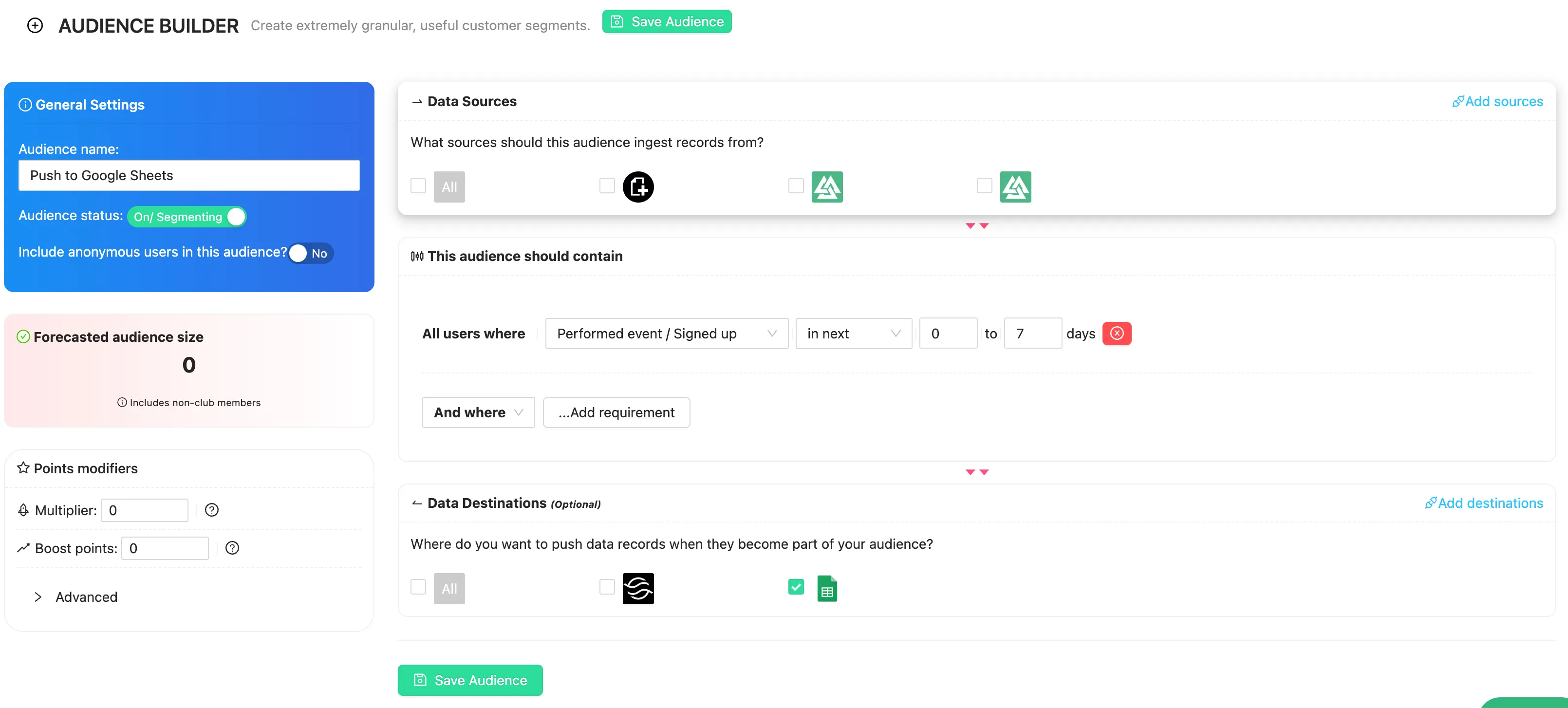Screen dimensions: 1568x708
Task: Click the Add sources link
Action: coord(1497,101)
